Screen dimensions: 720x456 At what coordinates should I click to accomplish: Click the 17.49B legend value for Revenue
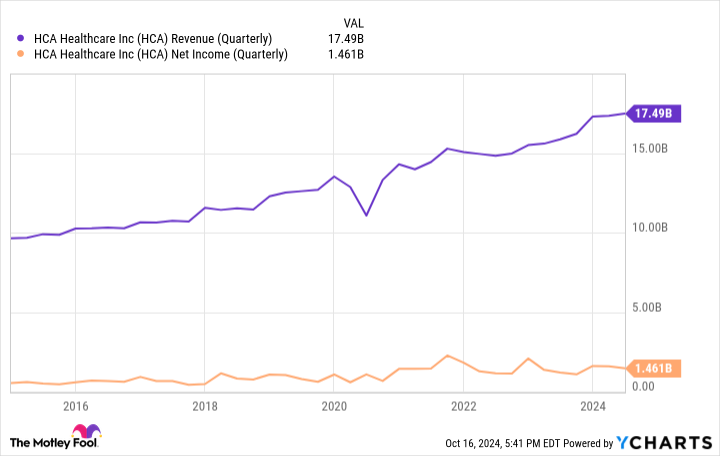(346, 39)
